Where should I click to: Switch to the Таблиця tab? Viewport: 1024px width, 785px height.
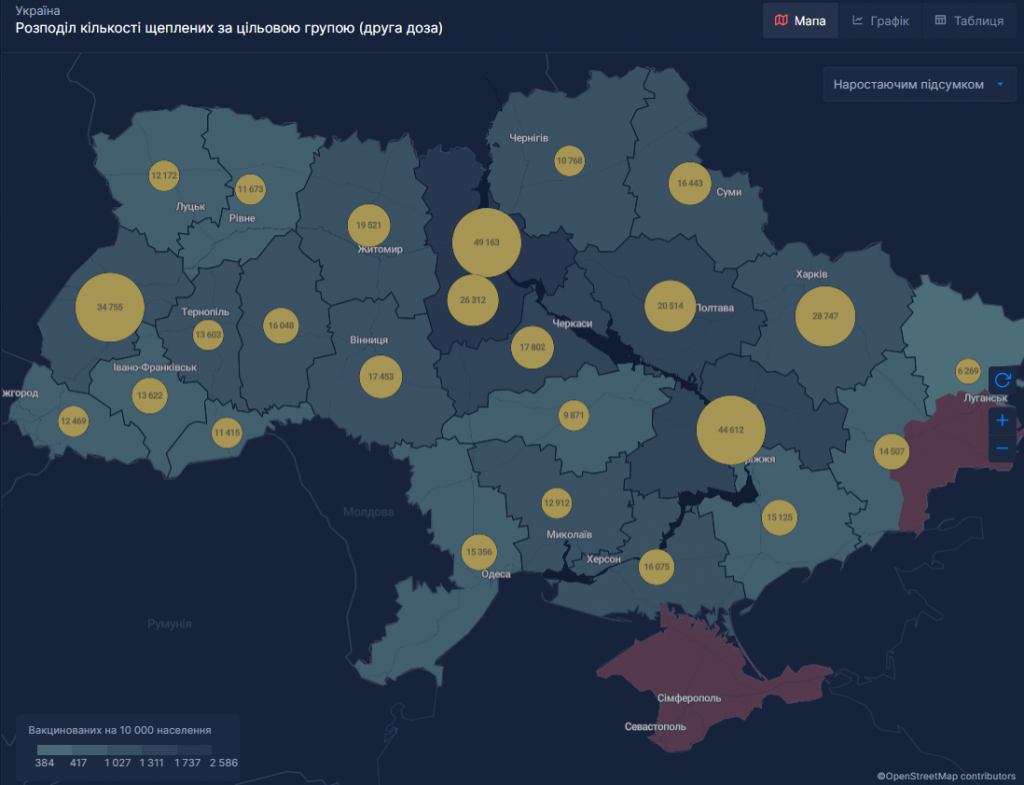click(x=967, y=21)
